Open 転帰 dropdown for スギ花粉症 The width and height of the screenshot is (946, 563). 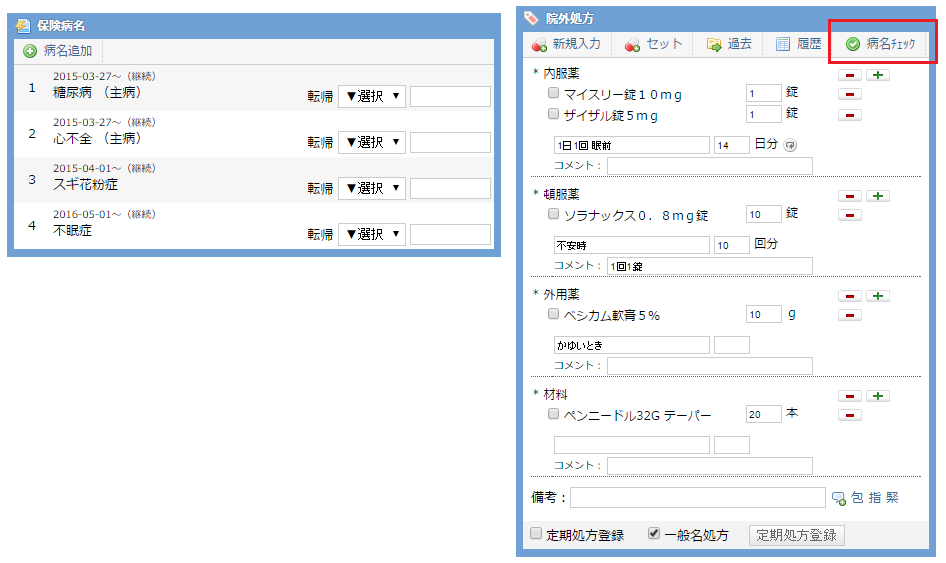tap(372, 188)
